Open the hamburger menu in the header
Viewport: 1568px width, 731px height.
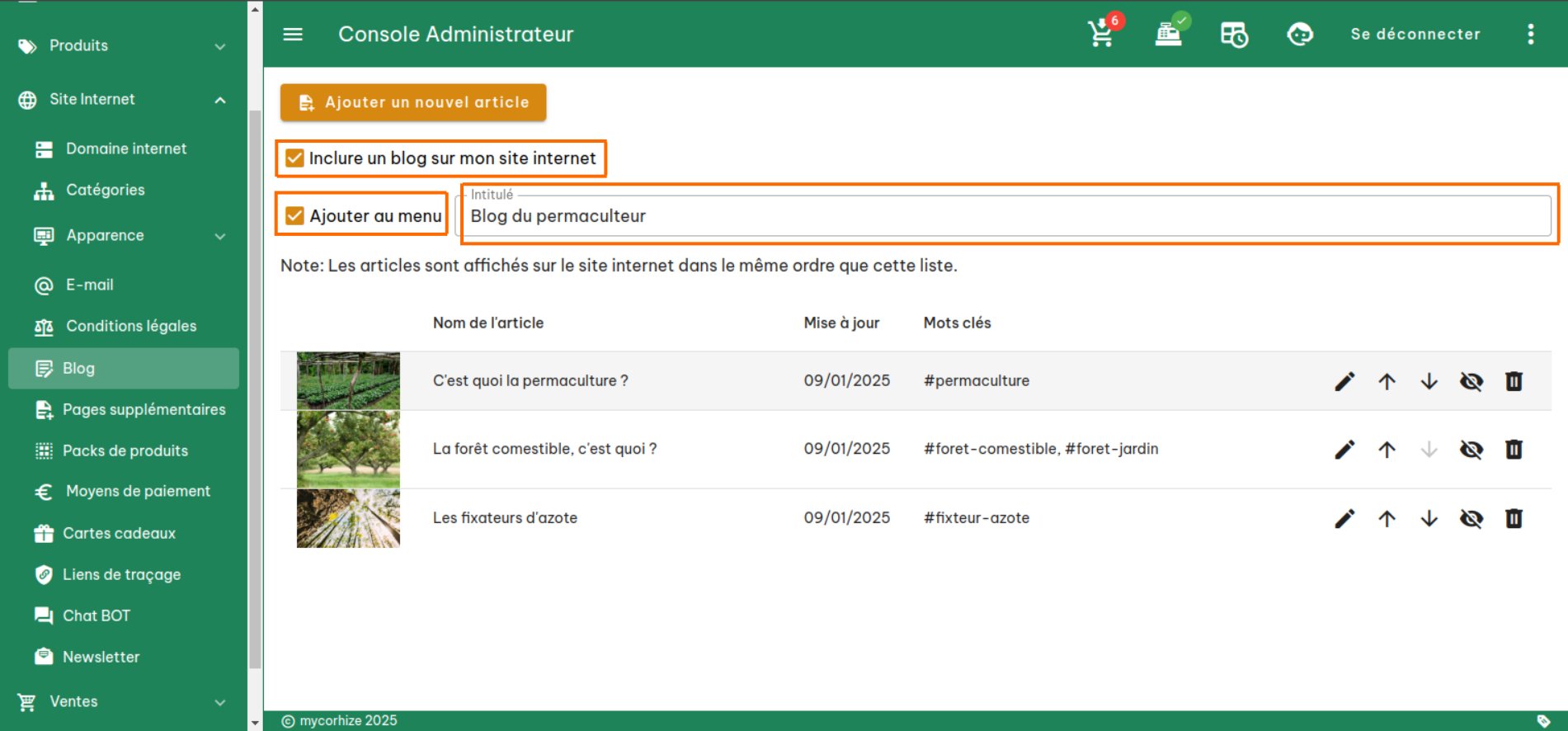pyautogui.click(x=293, y=34)
